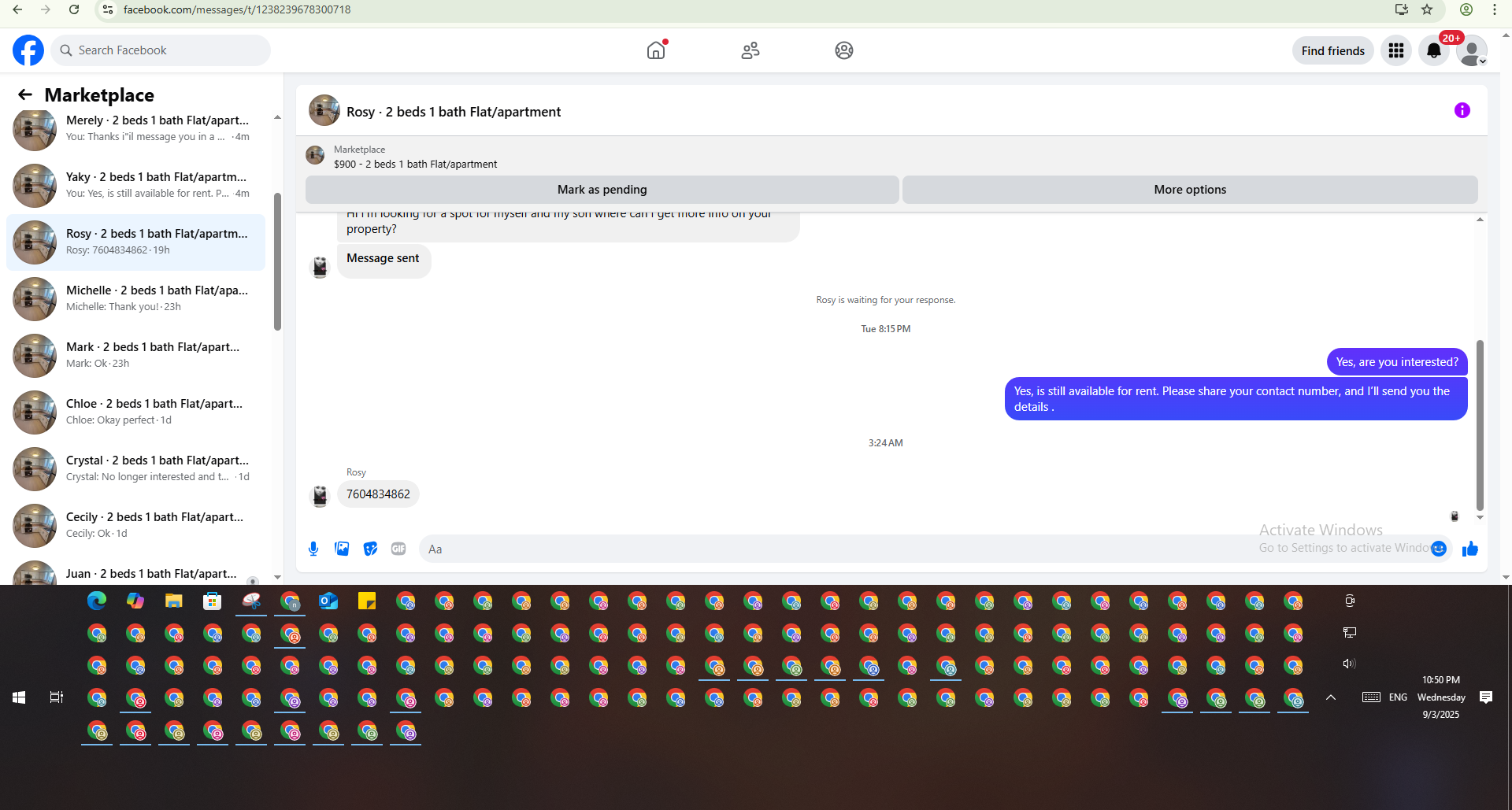Viewport: 1512px width, 810px height.
Task: Select the Rosy conversation in the list
Action: 135,242
